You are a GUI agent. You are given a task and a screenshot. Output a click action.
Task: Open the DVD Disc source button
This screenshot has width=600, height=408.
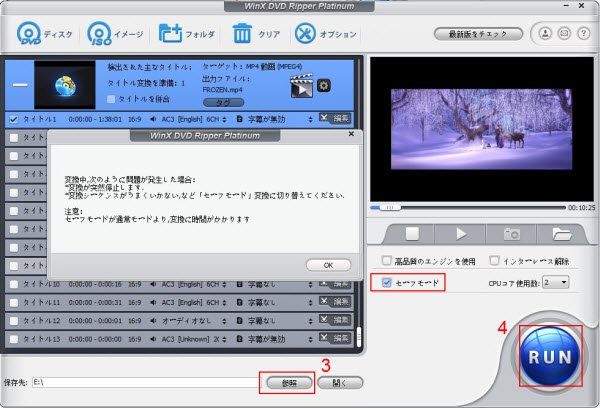[x=44, y=34]
